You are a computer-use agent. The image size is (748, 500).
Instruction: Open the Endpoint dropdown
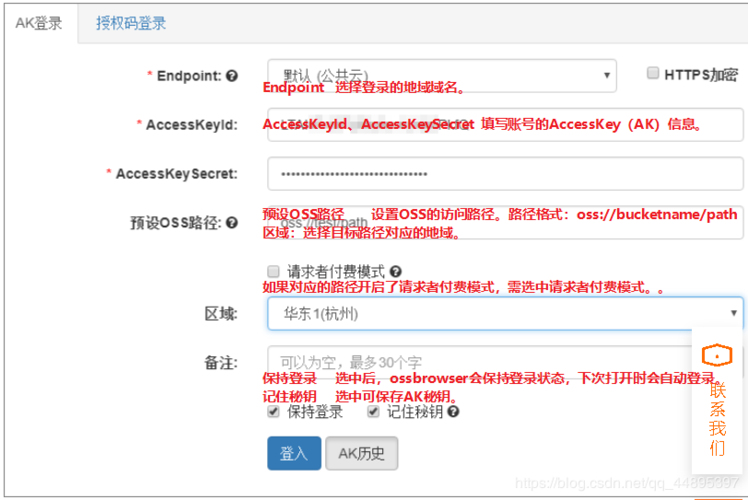click(x=442, y=75)
